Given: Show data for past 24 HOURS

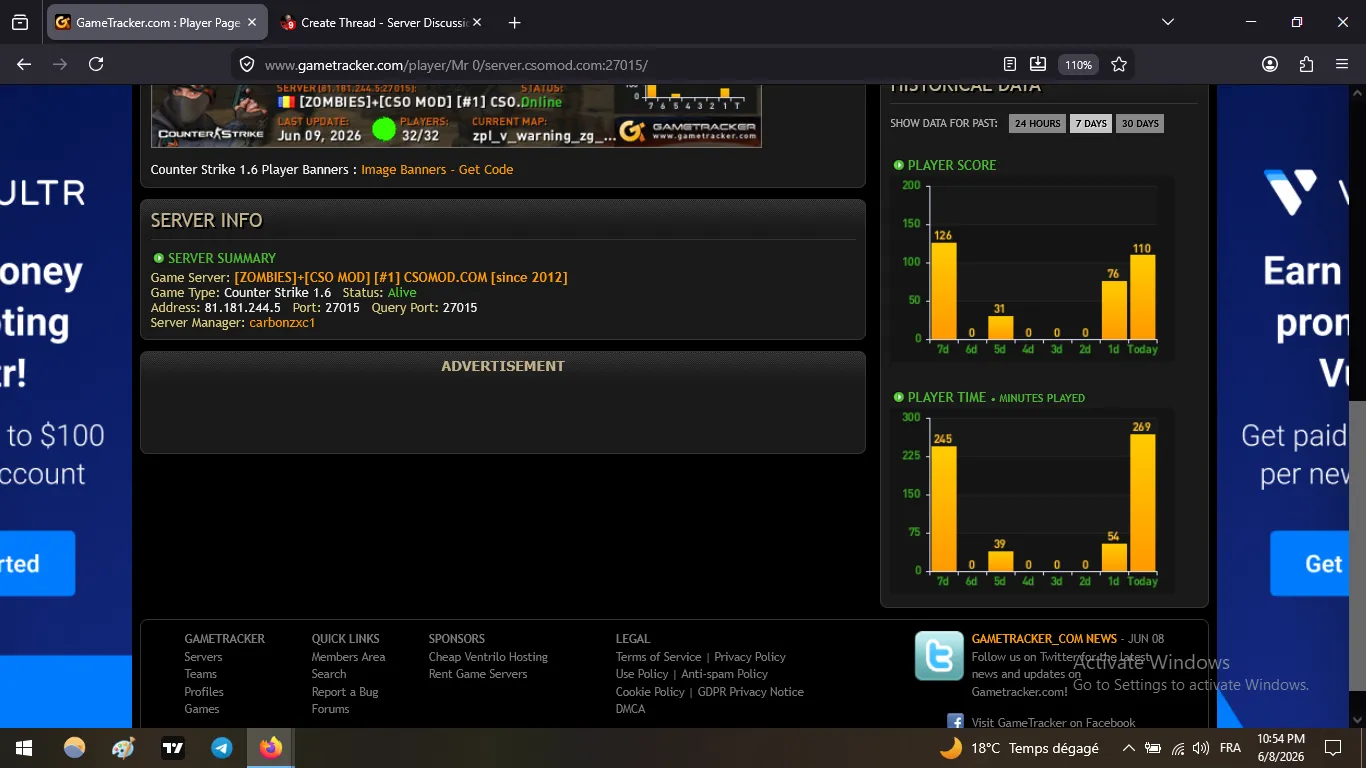Looking at the screenshot, I should pos(1037,124).
